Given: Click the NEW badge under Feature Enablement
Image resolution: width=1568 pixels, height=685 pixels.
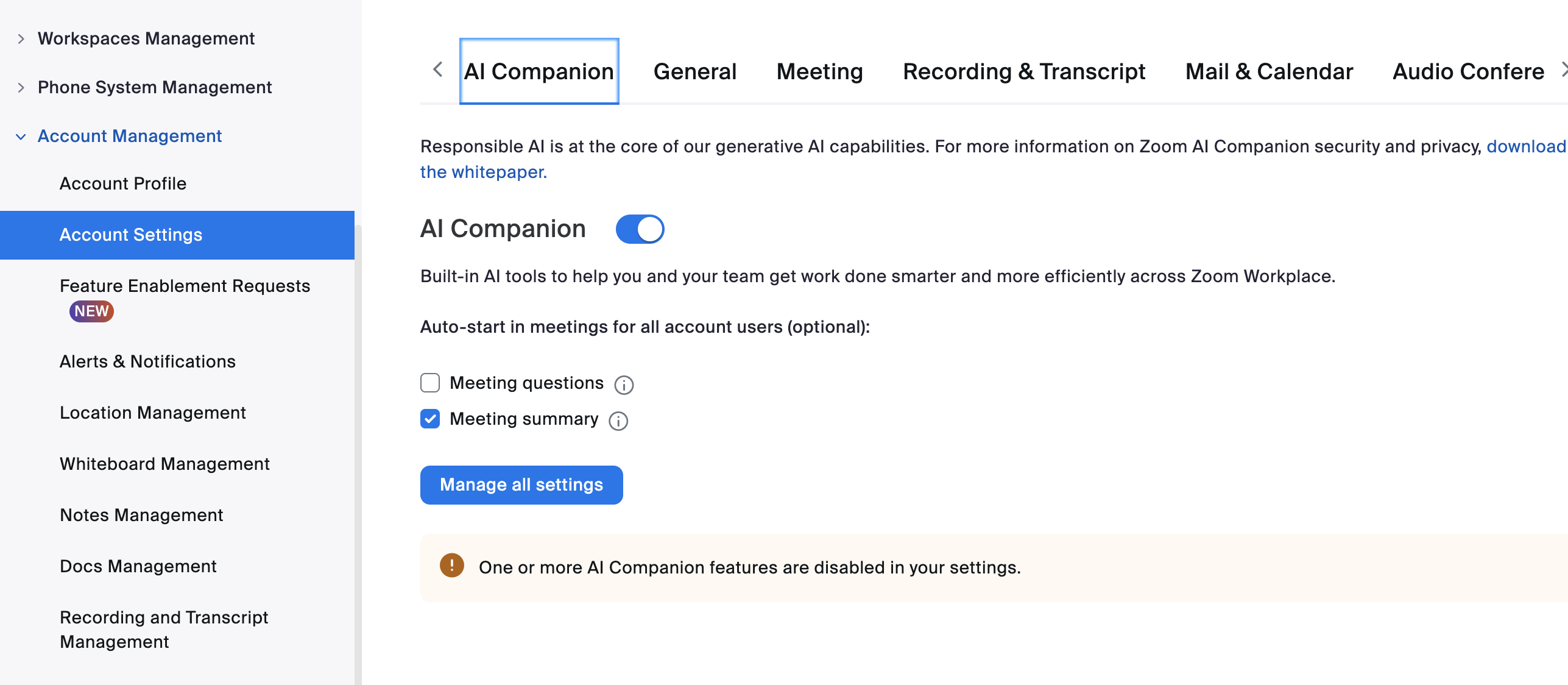Looking at the screenshot, I should tap(91, 311).
